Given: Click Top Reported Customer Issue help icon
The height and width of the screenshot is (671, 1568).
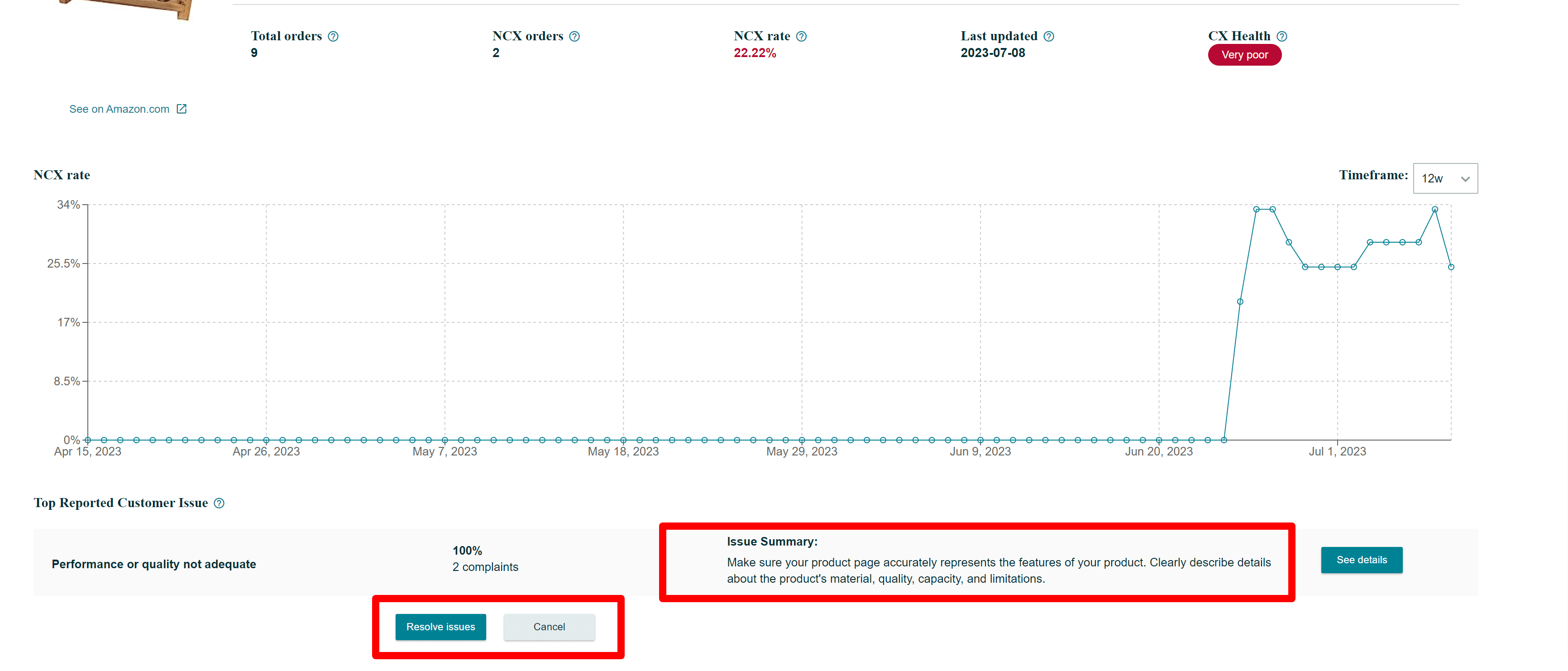Looking at the screenshot, I should pos(219,503).
